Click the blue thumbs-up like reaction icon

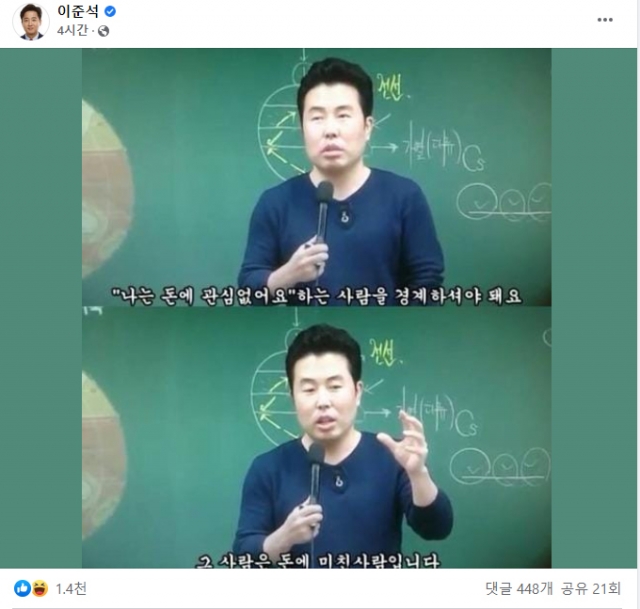(x=22, y=588)
